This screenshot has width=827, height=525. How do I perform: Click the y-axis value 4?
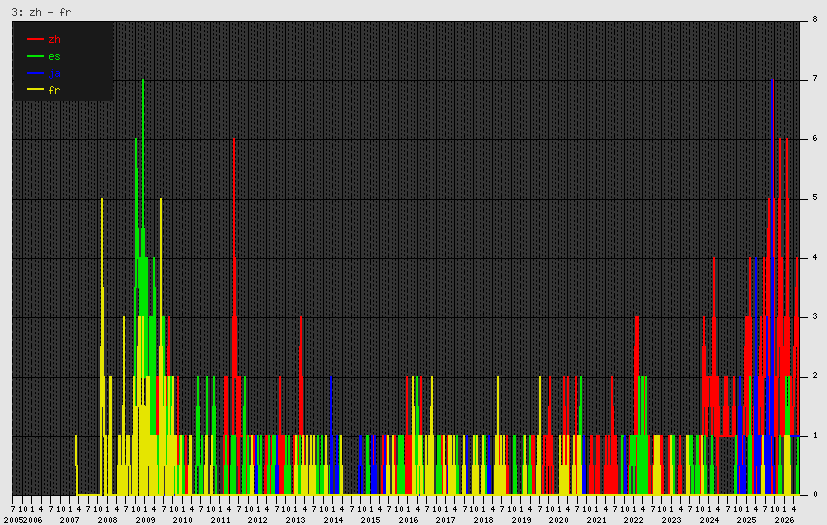815,257
